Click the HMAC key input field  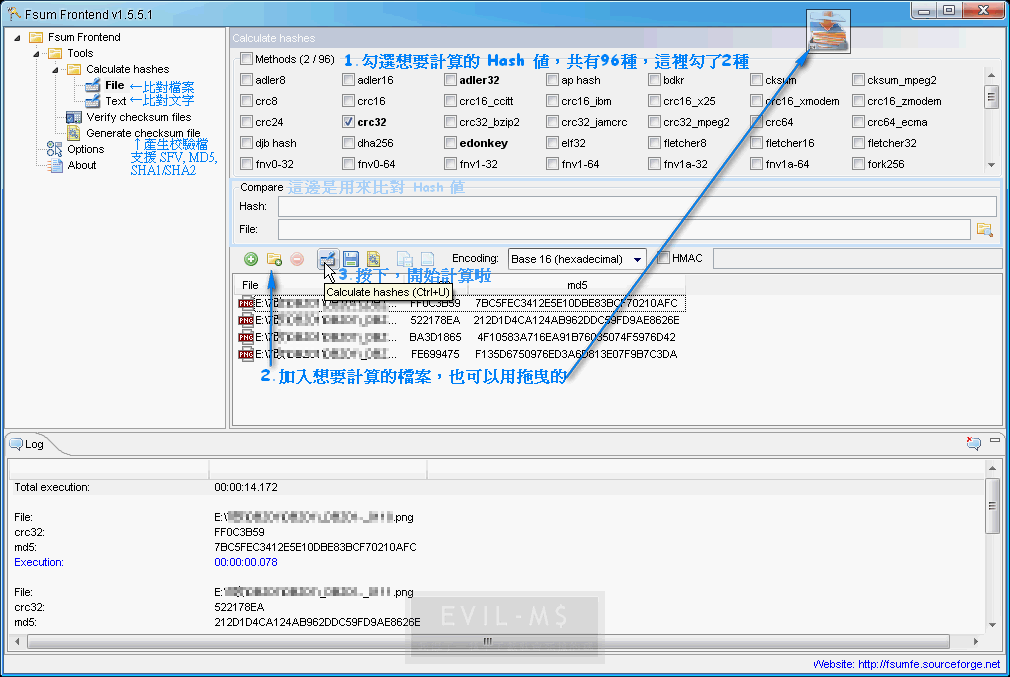coord(857,258)
